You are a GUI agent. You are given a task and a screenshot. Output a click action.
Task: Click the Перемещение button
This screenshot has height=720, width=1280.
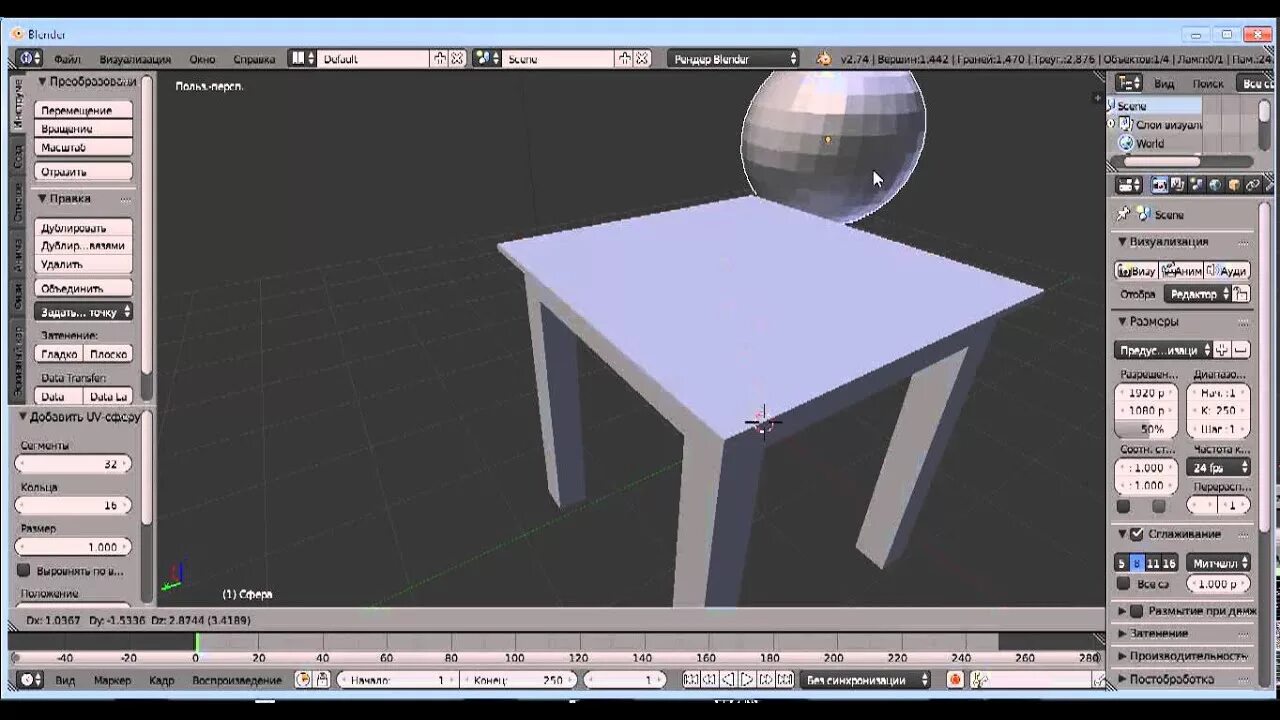click(84, 110)
